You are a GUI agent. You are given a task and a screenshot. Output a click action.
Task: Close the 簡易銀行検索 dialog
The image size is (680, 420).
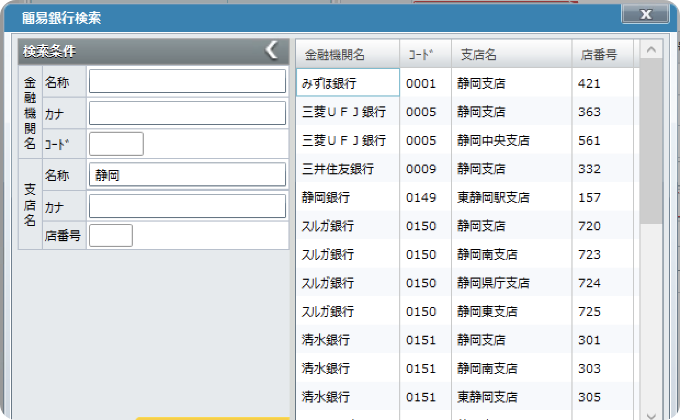tap(645, 14)
